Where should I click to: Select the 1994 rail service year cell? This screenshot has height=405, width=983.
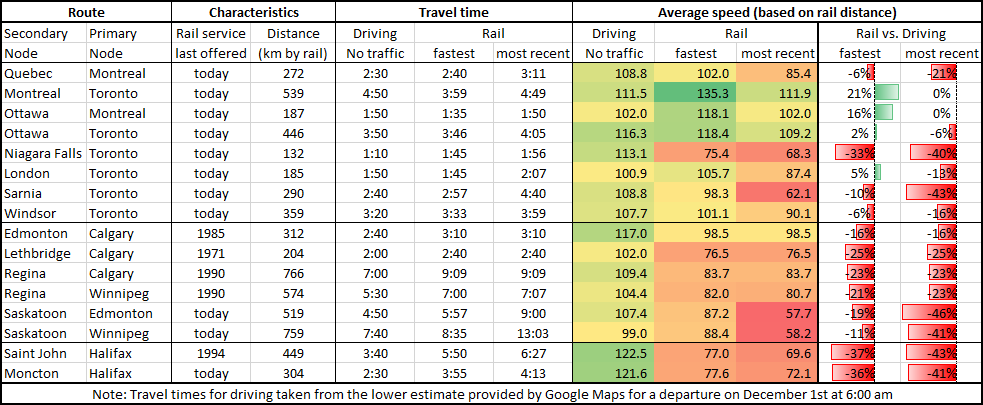pos(211,354)
